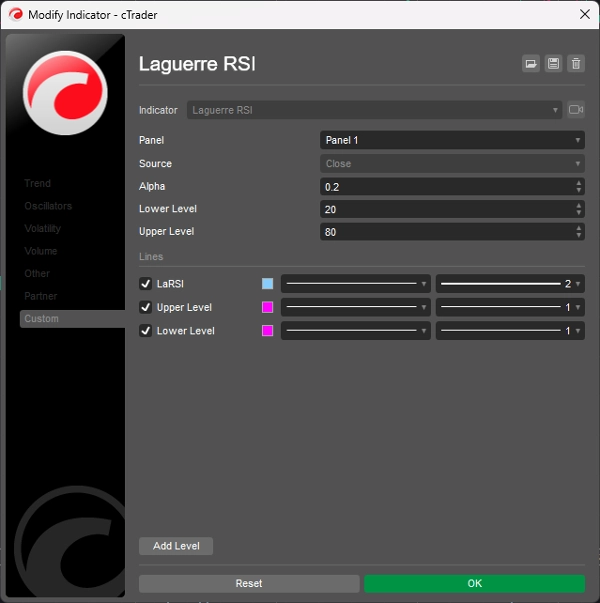
Task: Toggle the Upper Level line checkbox
Action: point(146,307)
